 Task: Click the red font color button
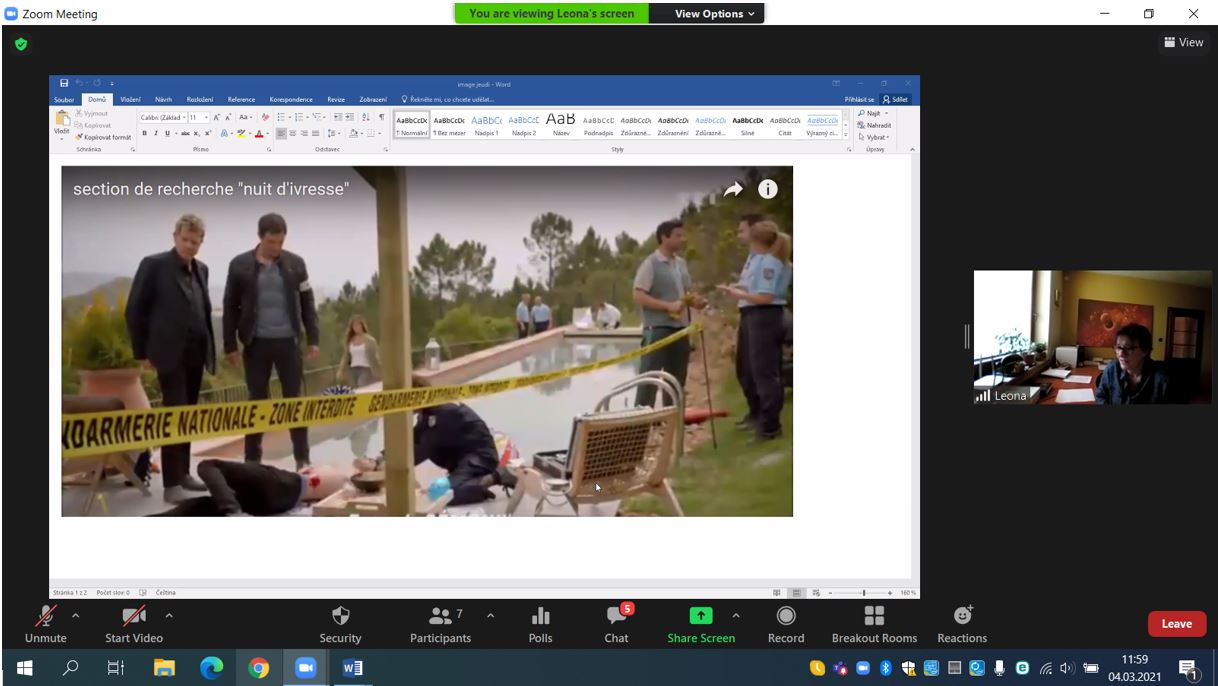click(259, 133)
